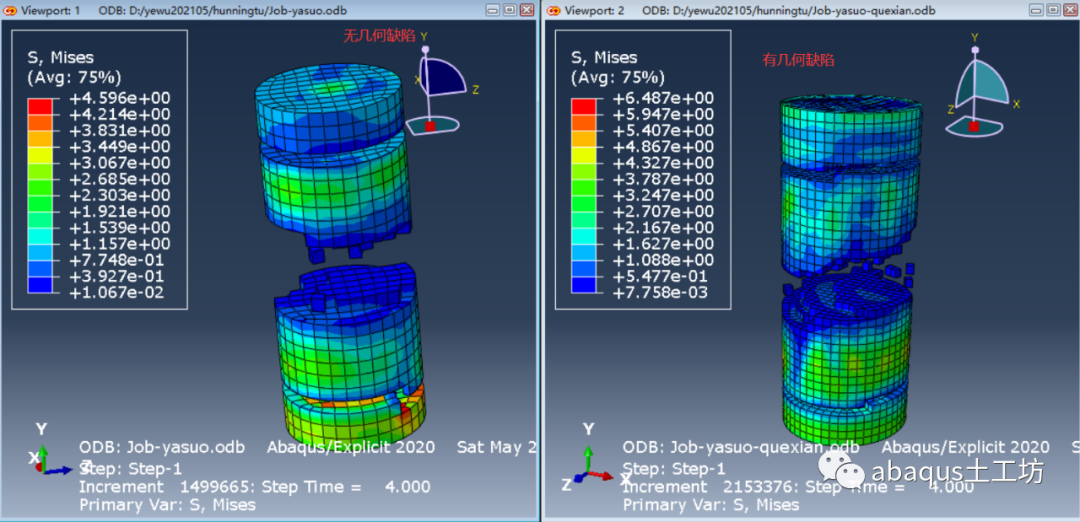Minimize Viewport 1
Viewport: 1080px width, 522px height.
[x=493, y=10]
